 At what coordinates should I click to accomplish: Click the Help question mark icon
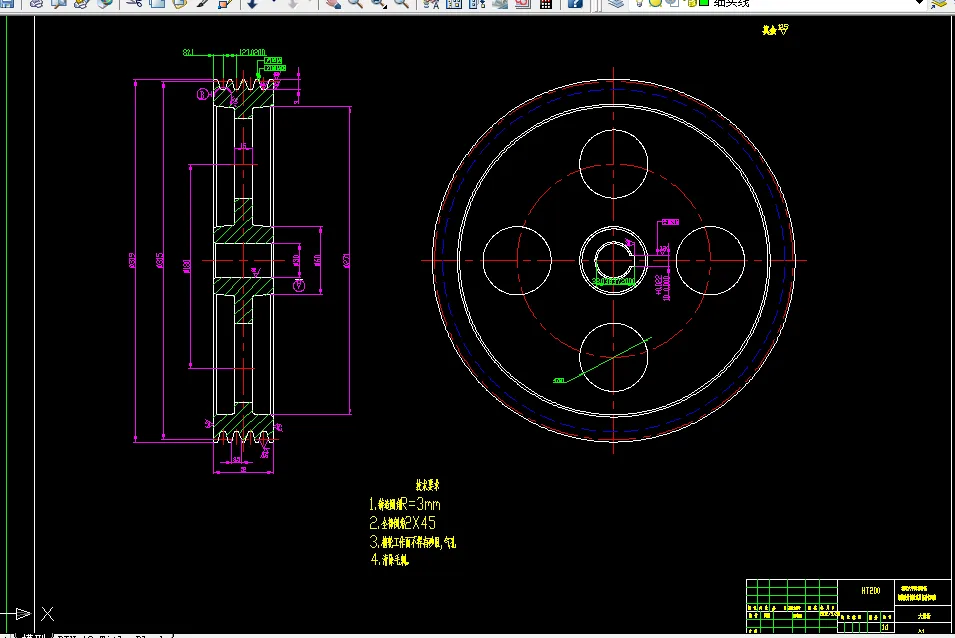575,4
